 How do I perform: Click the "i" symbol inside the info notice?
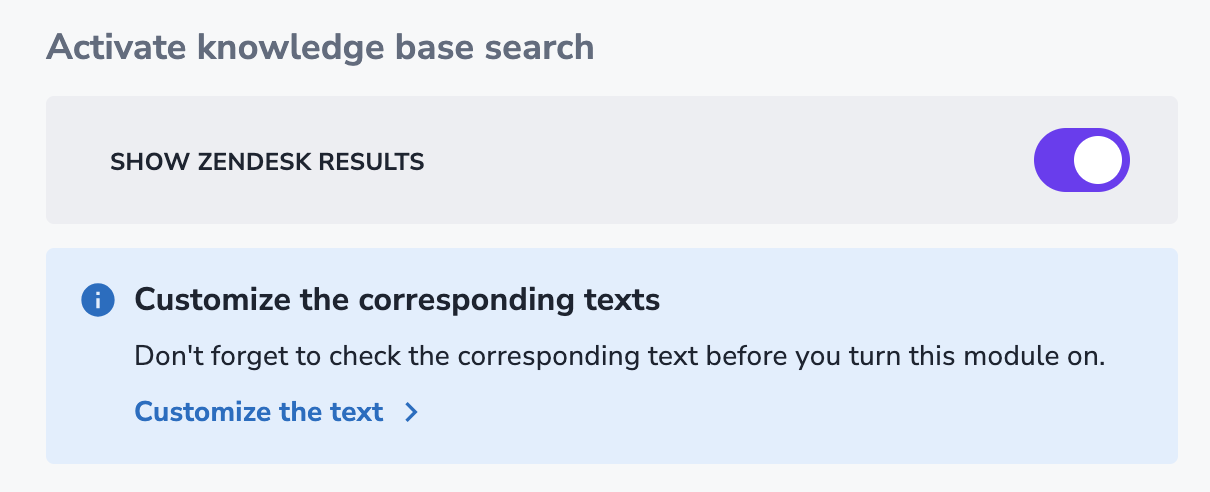click(x=97, y=299)
